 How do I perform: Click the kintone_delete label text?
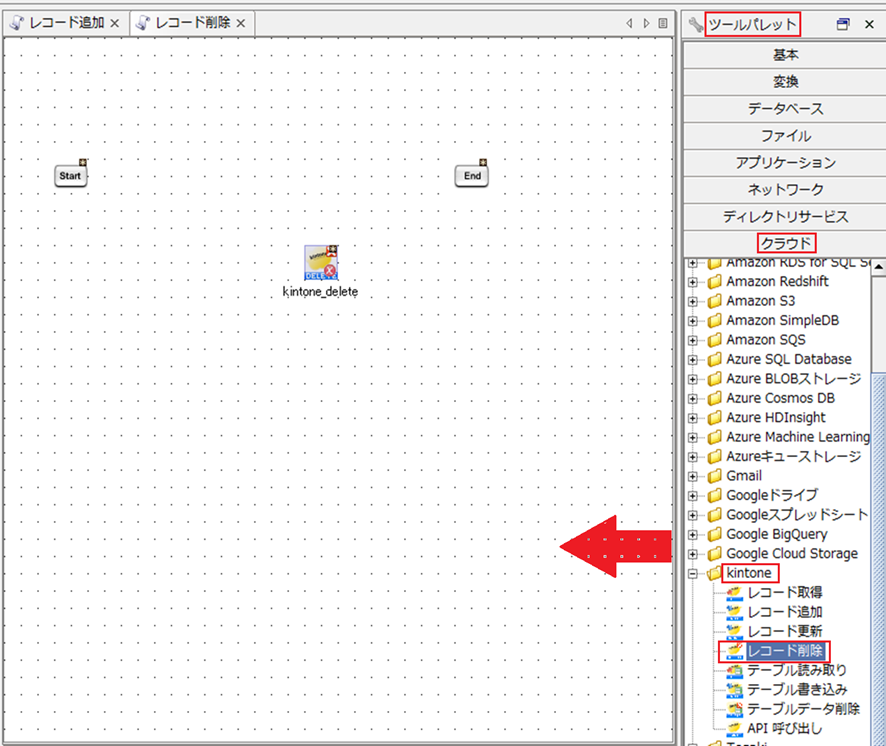pos(320,292)
